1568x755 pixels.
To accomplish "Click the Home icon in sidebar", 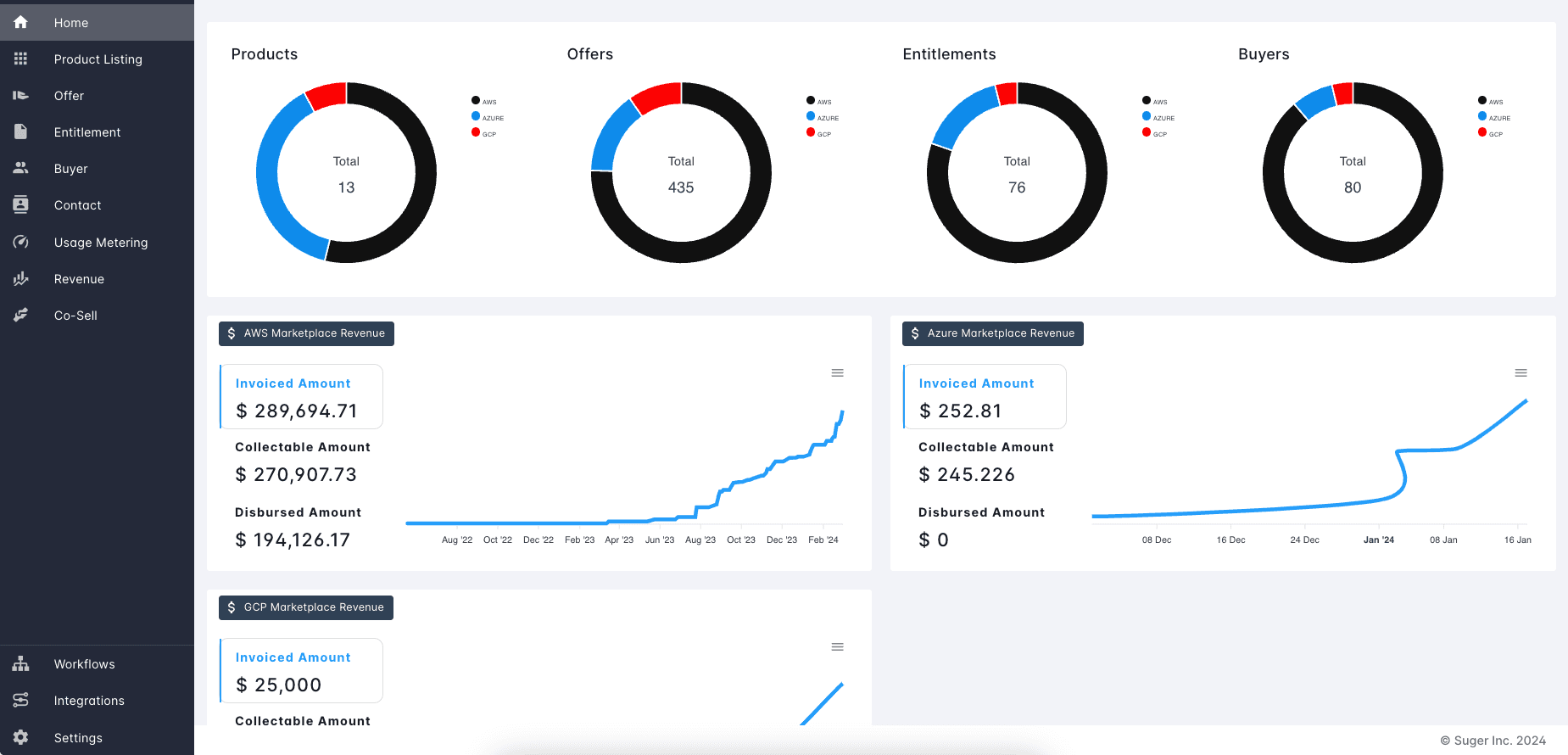I will click(x=20, y=22).
